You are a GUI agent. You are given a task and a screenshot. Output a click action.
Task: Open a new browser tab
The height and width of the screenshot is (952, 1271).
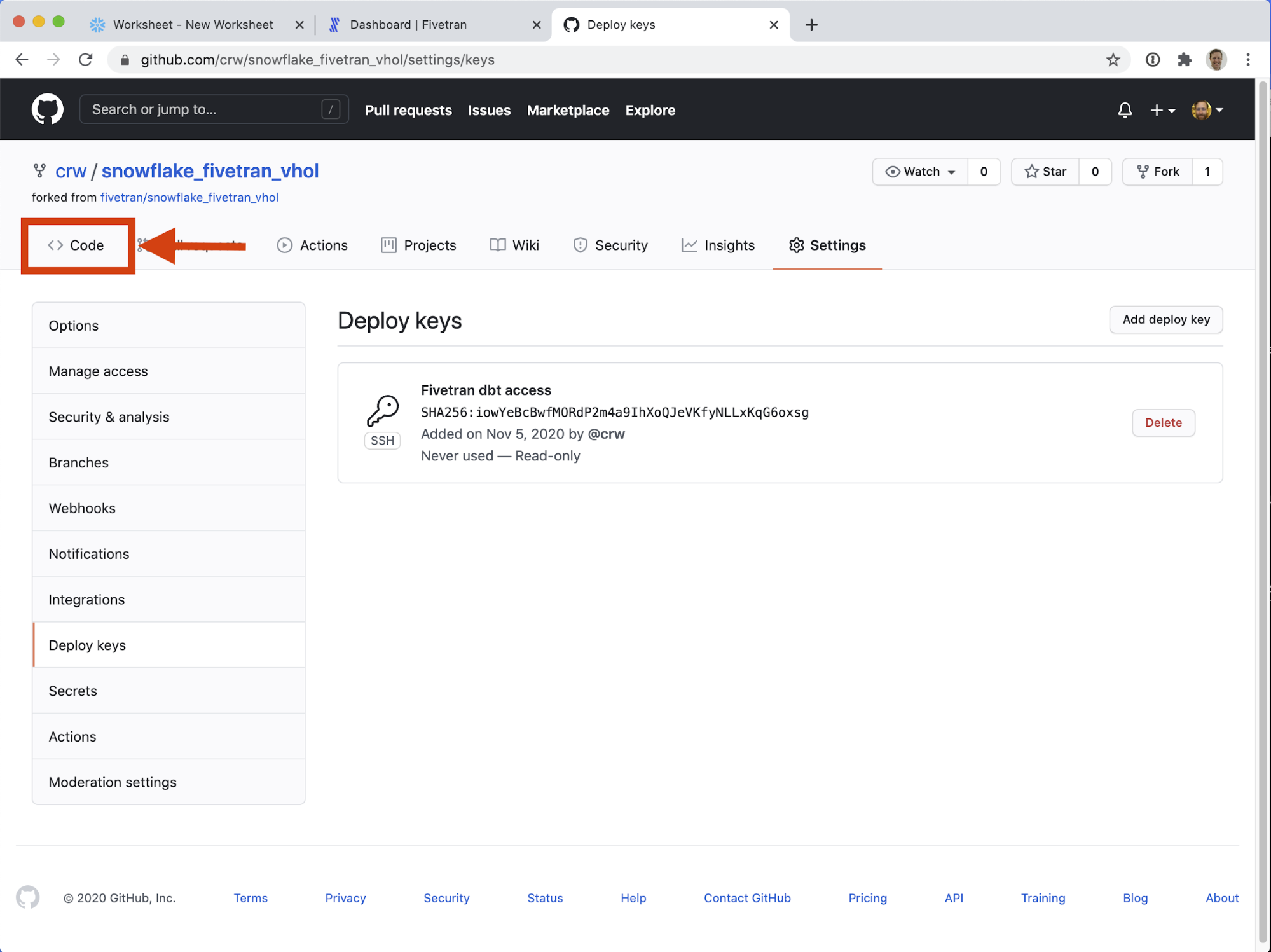point(811,25)
